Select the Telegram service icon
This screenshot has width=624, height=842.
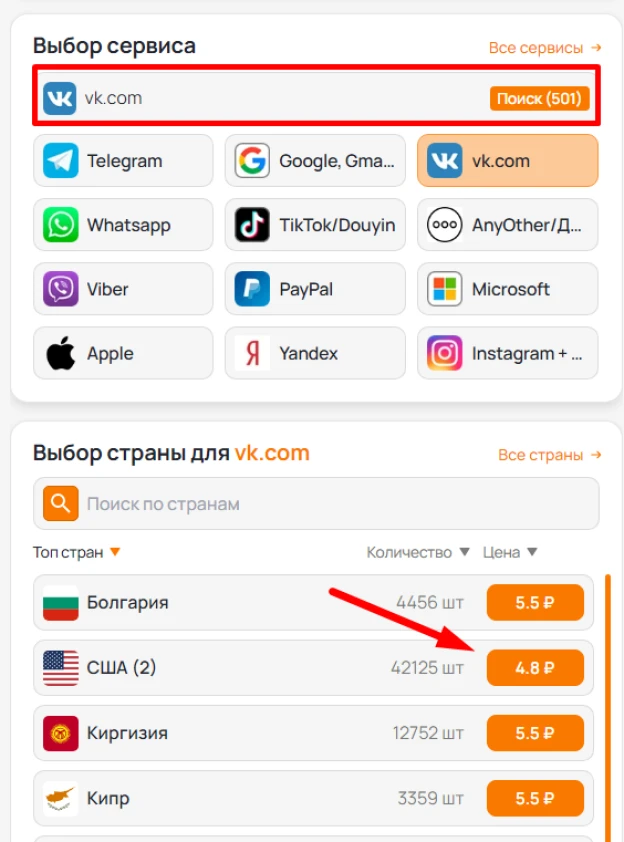[x=60, y=161]
